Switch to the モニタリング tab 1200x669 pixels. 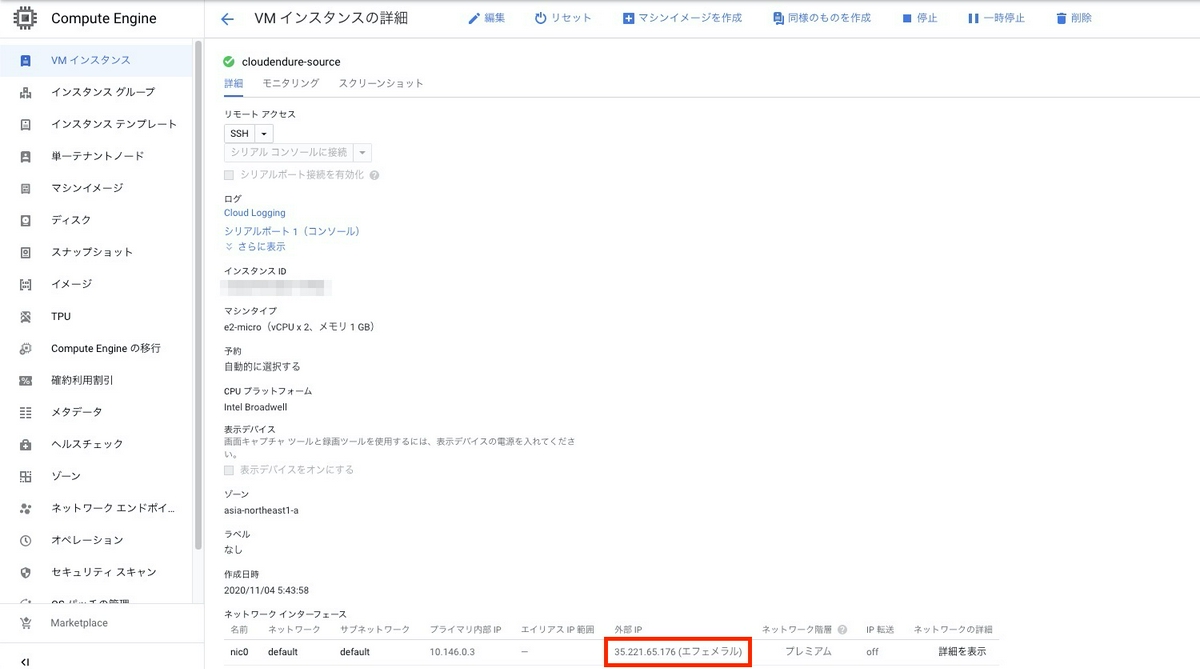(291, 83)
